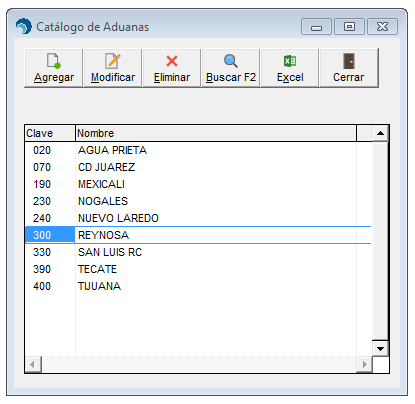The width and height of the screenshot is (415, 404).
Task: Click the application logo in title bar
Action: (x=24, y=26)
